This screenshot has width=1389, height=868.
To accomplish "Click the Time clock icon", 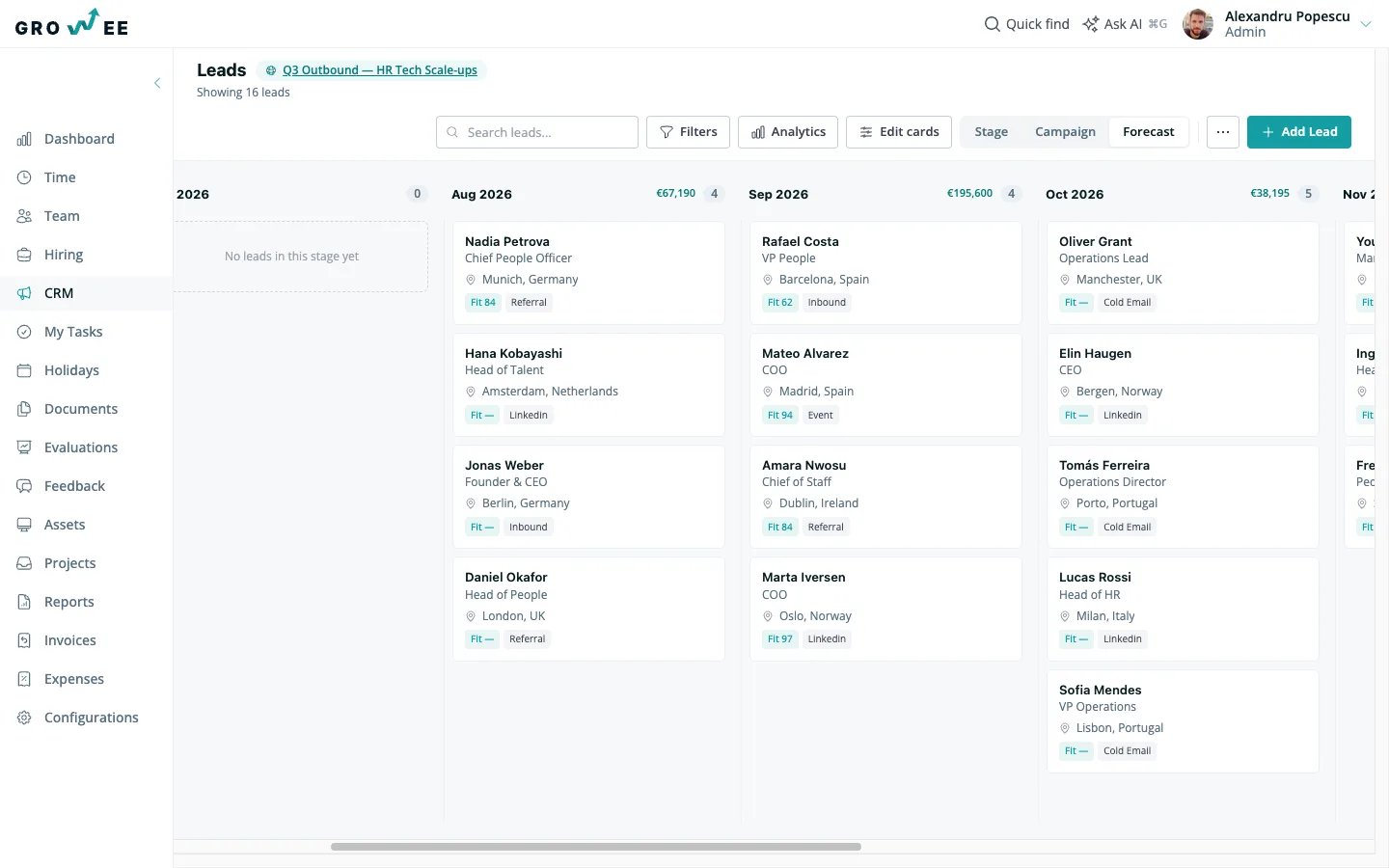I will (24, 177).
